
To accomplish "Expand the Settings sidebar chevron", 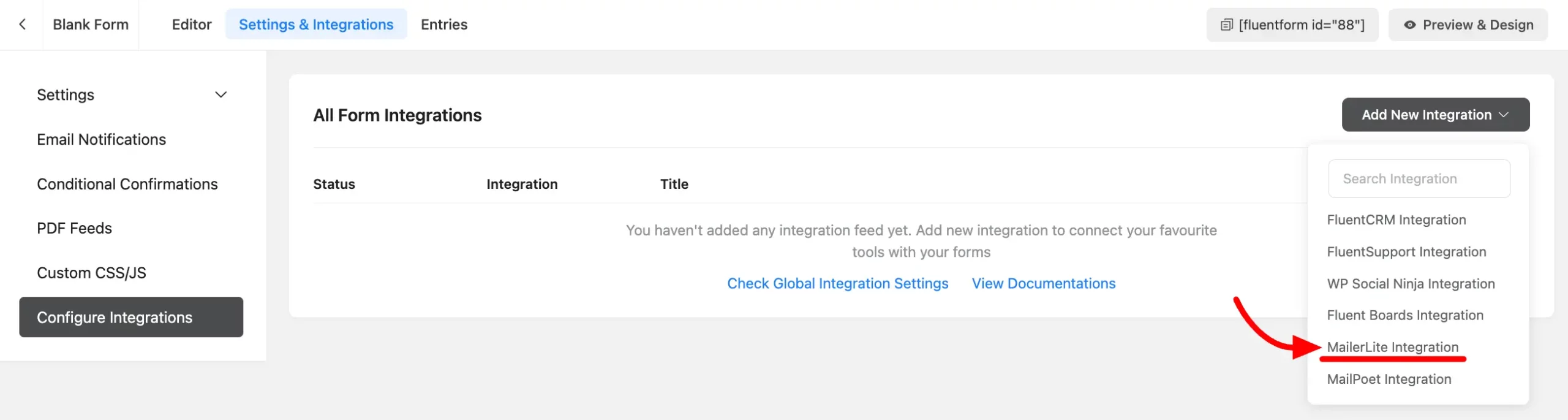I will [x=221, y=95].
